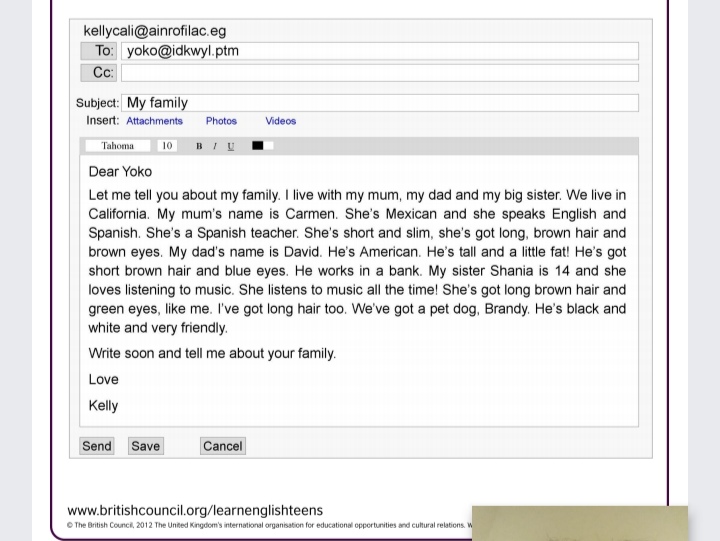The image size is (720, 541).
Task: Click the Subject field "My family"
Action: pyautogui.click(x=380, y=102)
